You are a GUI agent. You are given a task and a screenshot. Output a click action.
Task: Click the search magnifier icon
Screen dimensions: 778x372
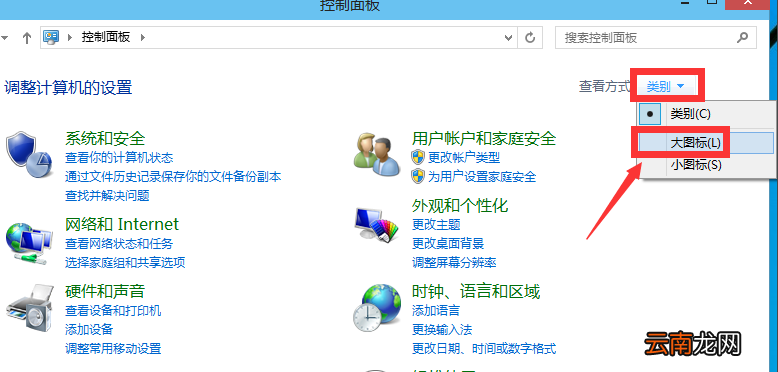(x=743, y=37)
